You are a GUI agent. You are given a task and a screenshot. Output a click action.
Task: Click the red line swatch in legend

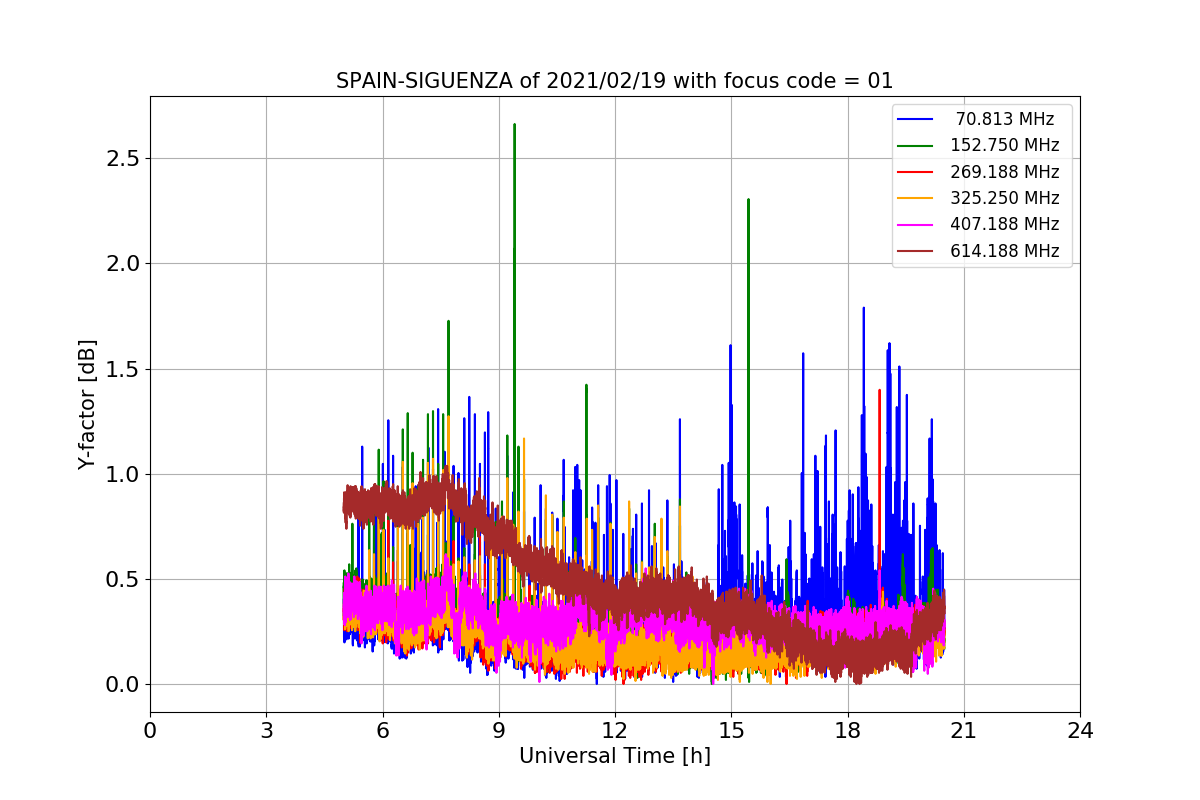[x=916, y=172]
